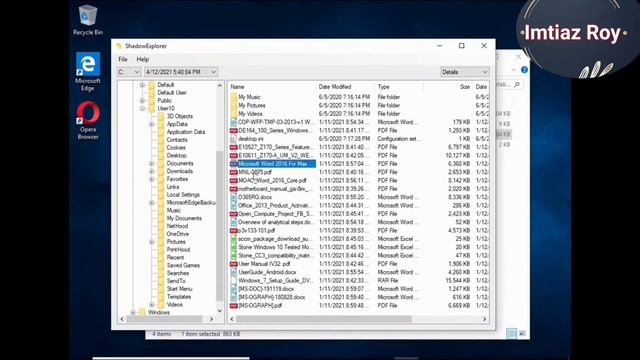Select the MOAC_Word_2016_Core.pdf icon
Image resolution: width=640 pixels, height=360 pixels.
click(233, 180)
